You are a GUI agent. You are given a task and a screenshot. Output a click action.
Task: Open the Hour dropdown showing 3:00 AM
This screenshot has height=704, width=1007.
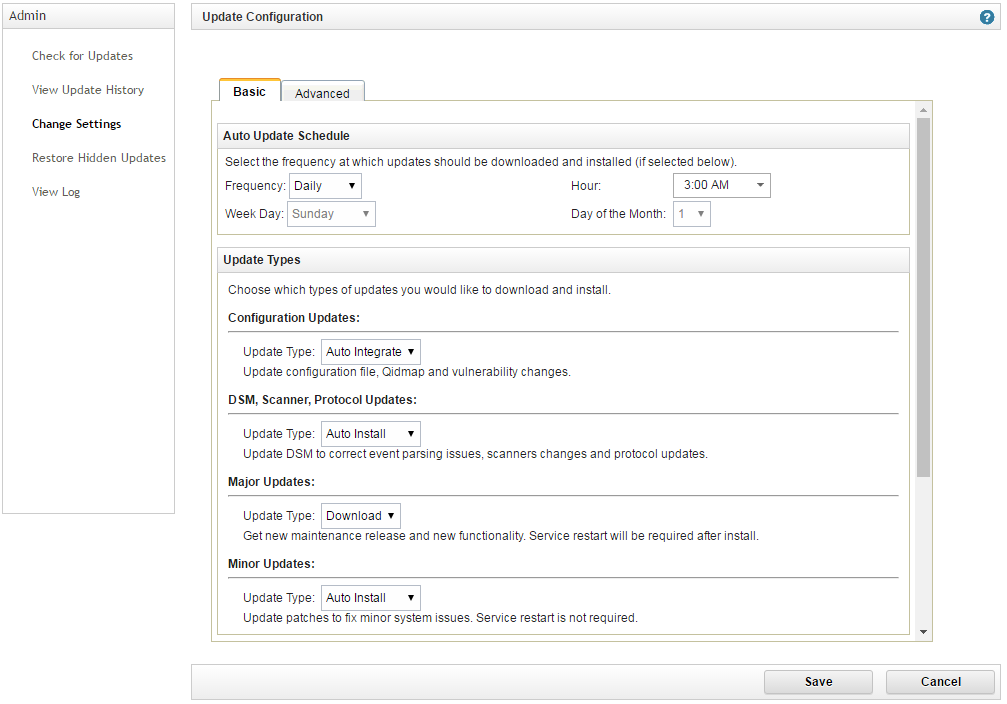point(720,185)
